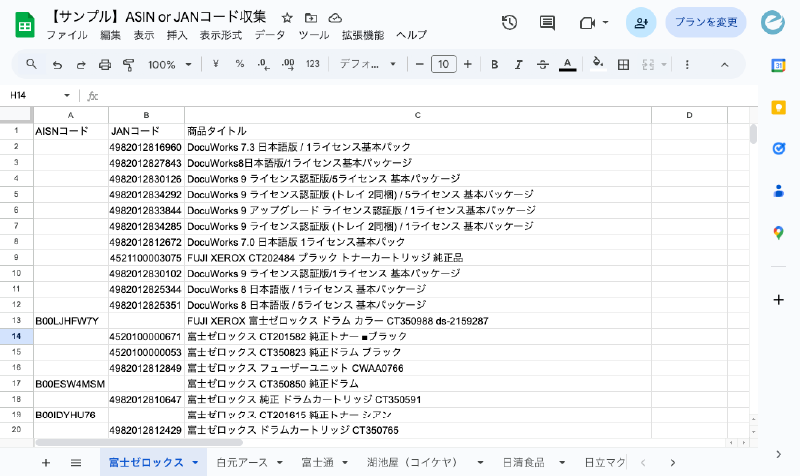
Task: Open version history clock icon
Action: [509, 23]
